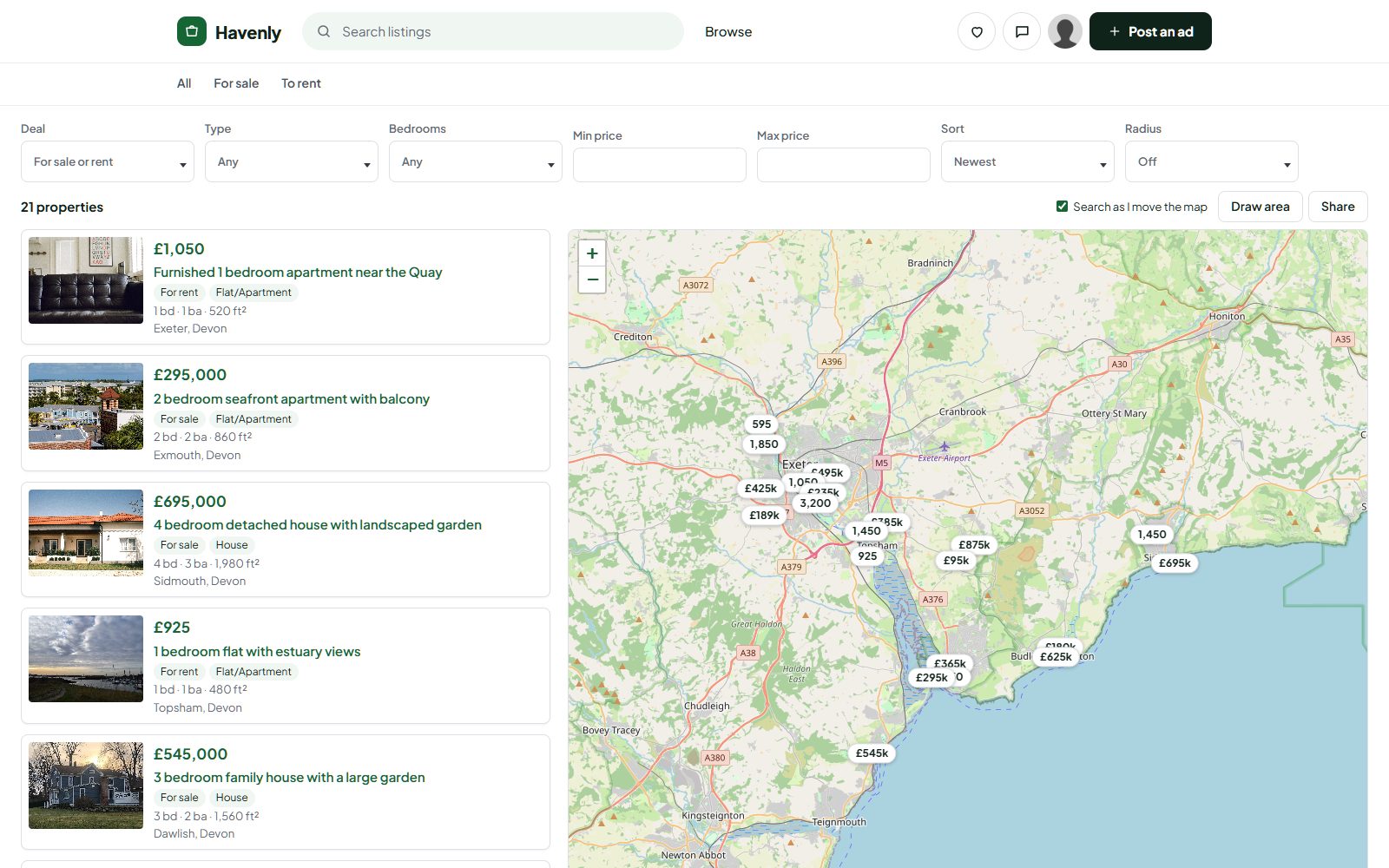Image resolution: width=1389 pixels, height=868 pixels.
Task: Select the 3,200 map price marker
Action: pyautogui.click(x=815, y=503)
